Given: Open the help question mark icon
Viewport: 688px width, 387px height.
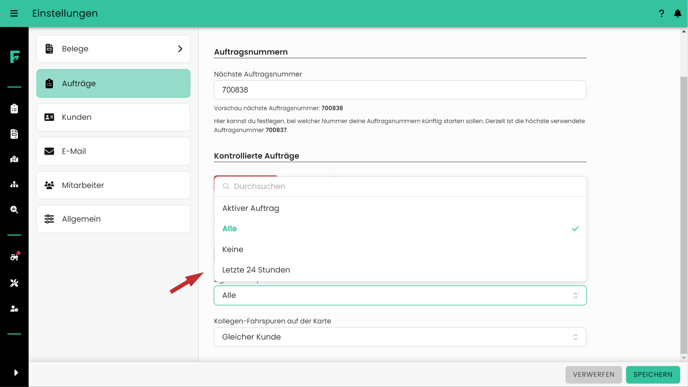Looking at the screenshot, I should coord(661,14).
